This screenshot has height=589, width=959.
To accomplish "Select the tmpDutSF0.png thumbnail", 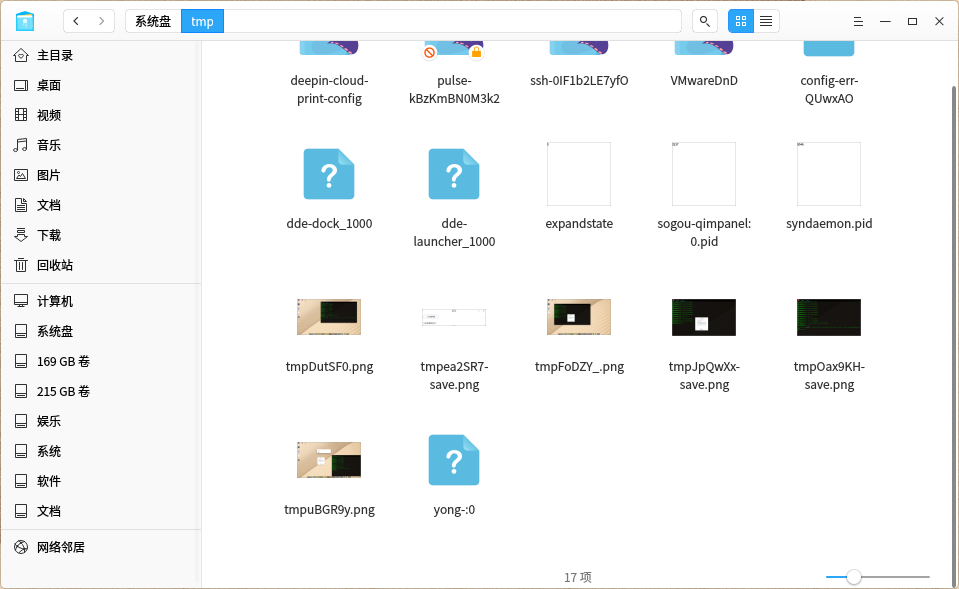I will tap(329, 317).
